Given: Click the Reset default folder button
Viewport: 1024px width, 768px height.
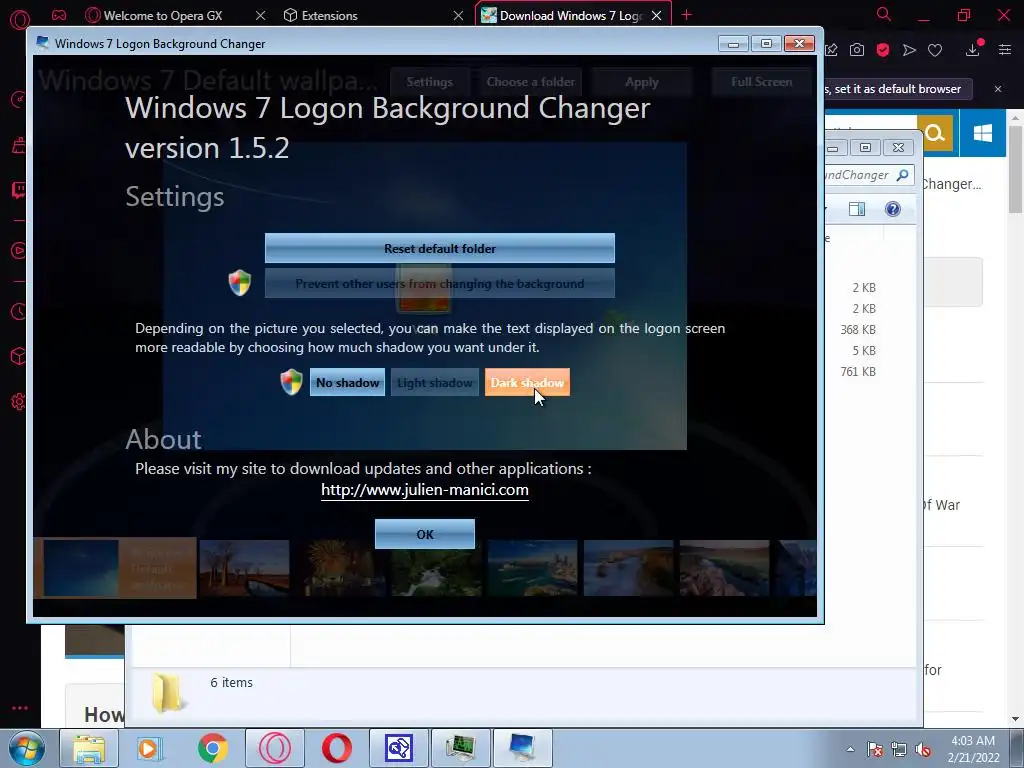Looking at the screenshot, I should click(440, 248).
